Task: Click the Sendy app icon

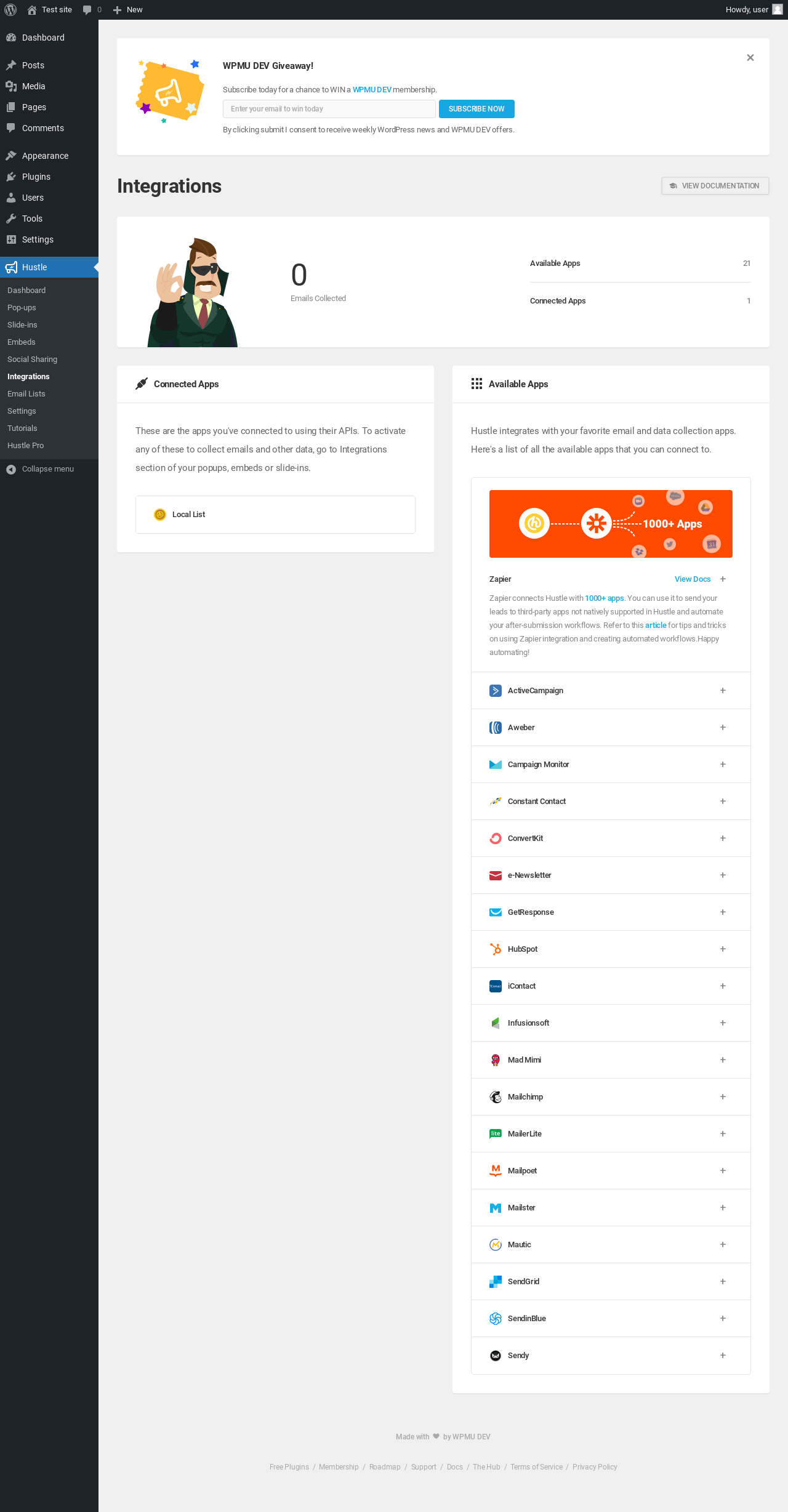Action: click(496, 1356)
